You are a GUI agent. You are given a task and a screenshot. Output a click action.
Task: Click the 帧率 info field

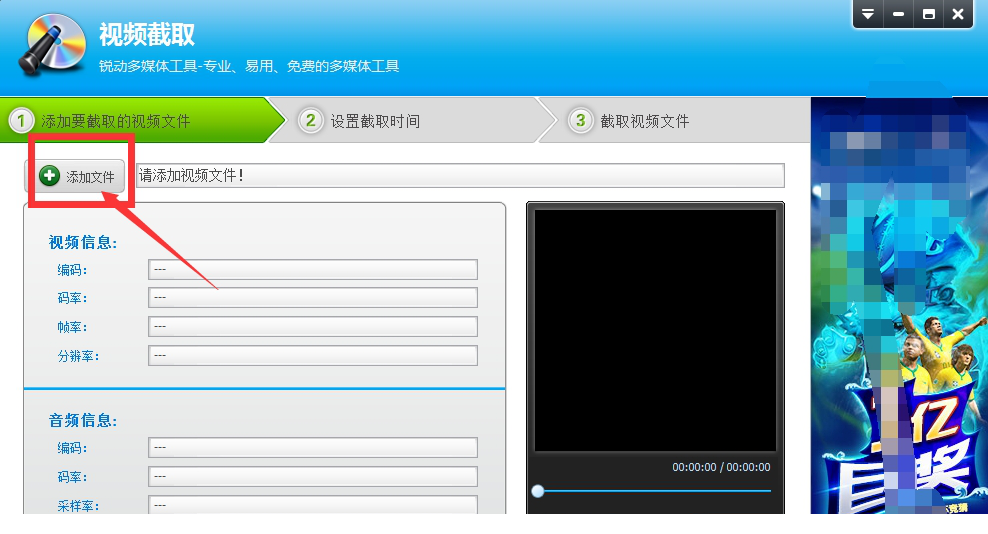(312, 327)
